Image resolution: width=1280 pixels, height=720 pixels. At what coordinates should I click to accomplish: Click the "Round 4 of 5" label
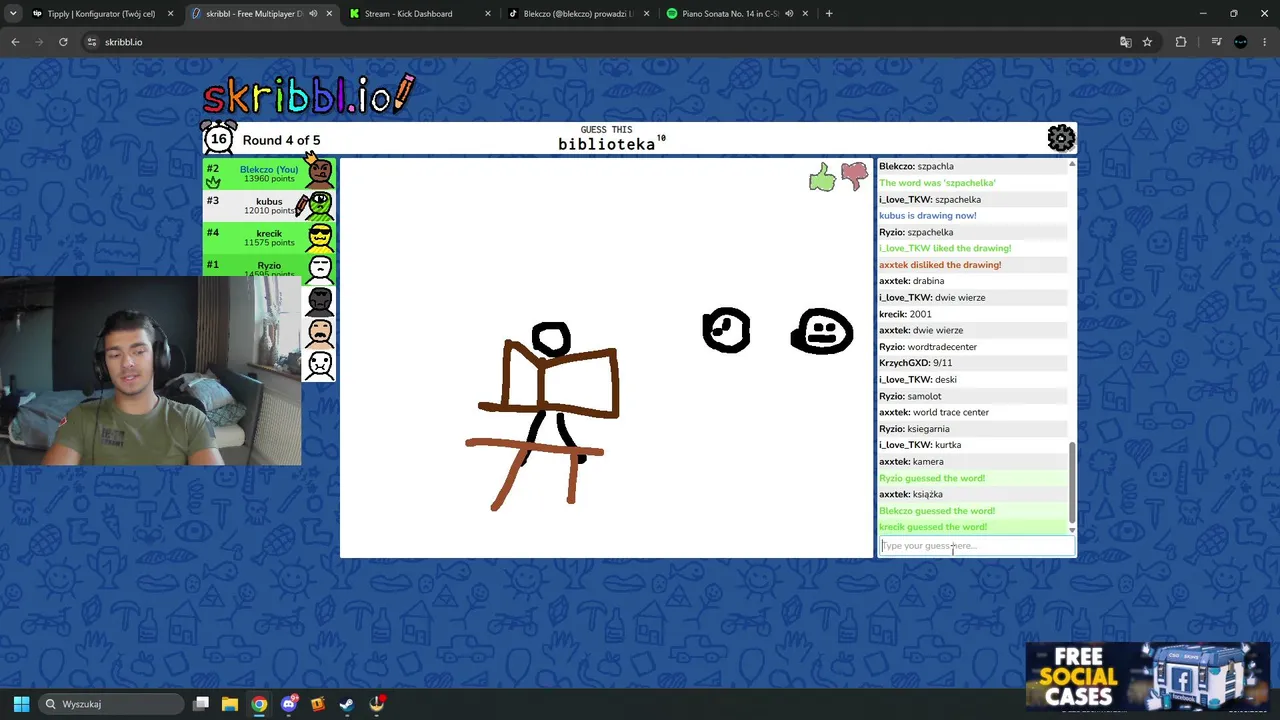[281, 140]
